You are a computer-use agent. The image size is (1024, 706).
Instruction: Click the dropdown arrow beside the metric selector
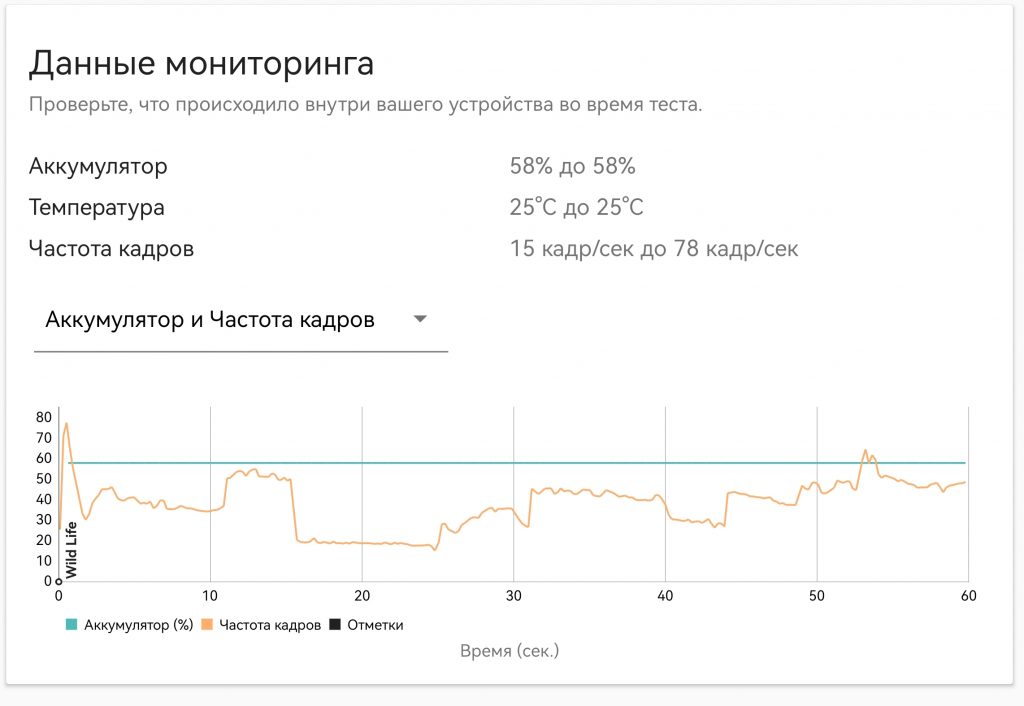(x=420, y=319)
